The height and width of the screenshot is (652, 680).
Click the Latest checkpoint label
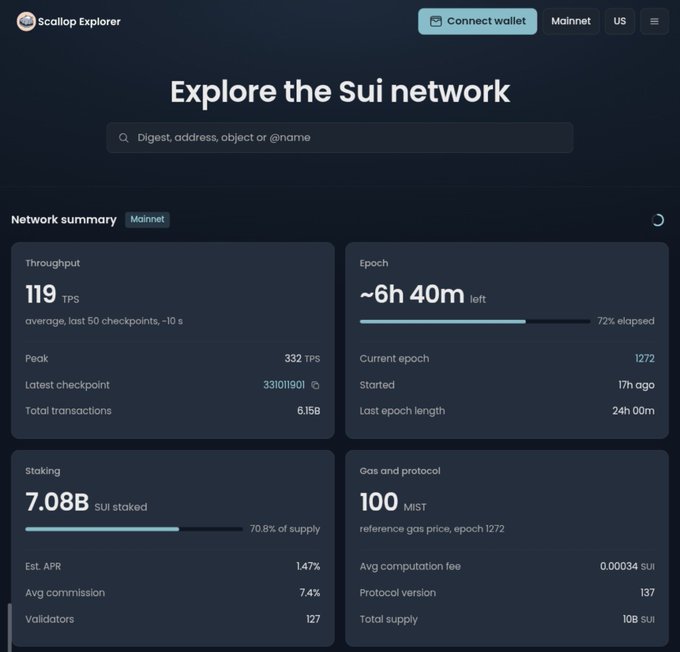[x=67, y=385]
